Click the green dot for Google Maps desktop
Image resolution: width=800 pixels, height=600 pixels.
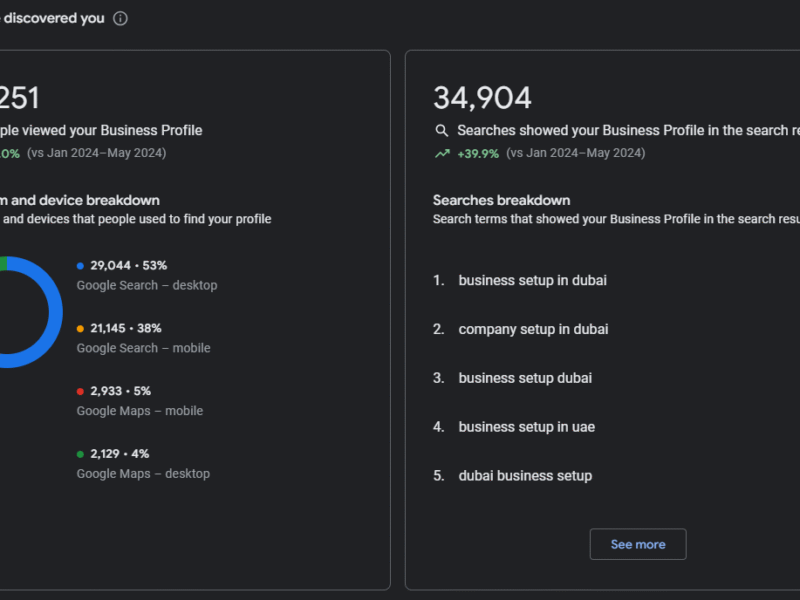coord(80,454)
